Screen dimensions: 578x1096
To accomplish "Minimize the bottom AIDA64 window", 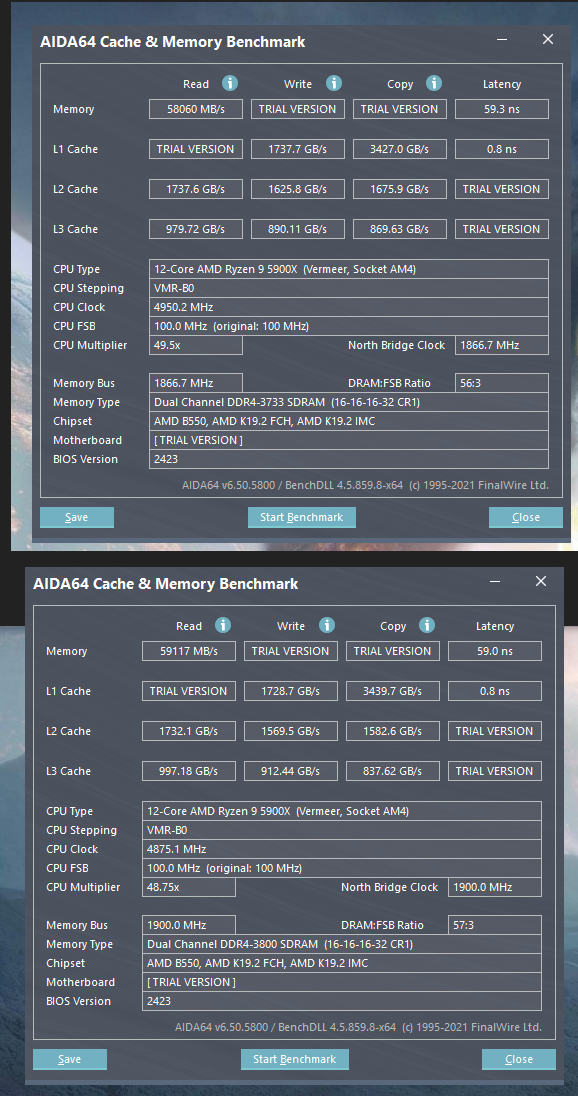I will click(x=495, y=582).
